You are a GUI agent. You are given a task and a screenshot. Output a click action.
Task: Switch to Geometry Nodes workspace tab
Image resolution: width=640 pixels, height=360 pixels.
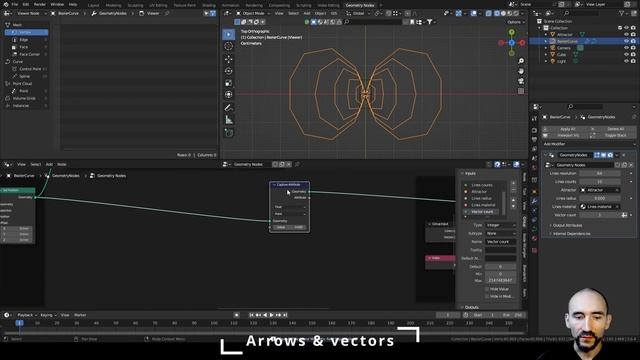(360, 5)
